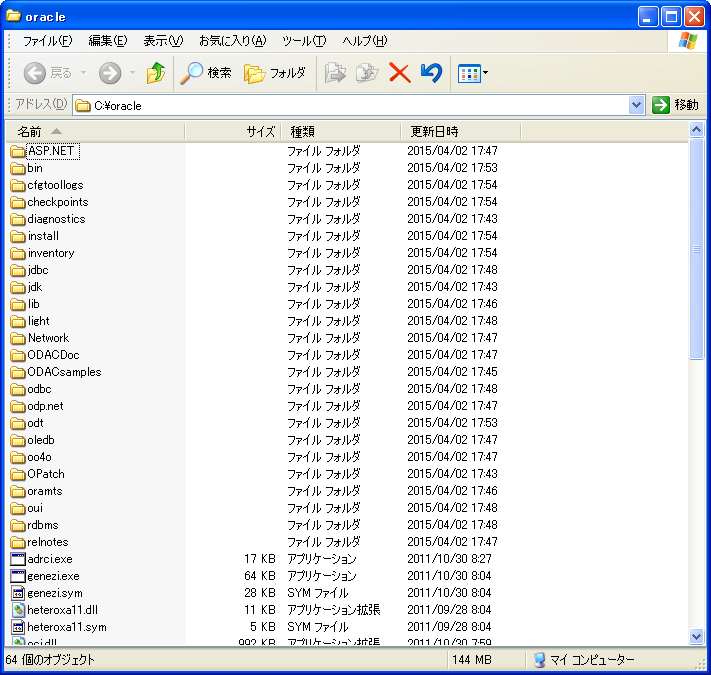Open the Tools (ツール) menu
This screenshot has height=675, width=711.
[303, 41]
